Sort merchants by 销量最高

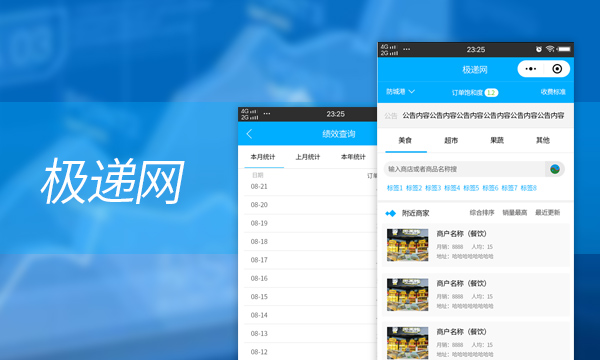click(515, 213)
